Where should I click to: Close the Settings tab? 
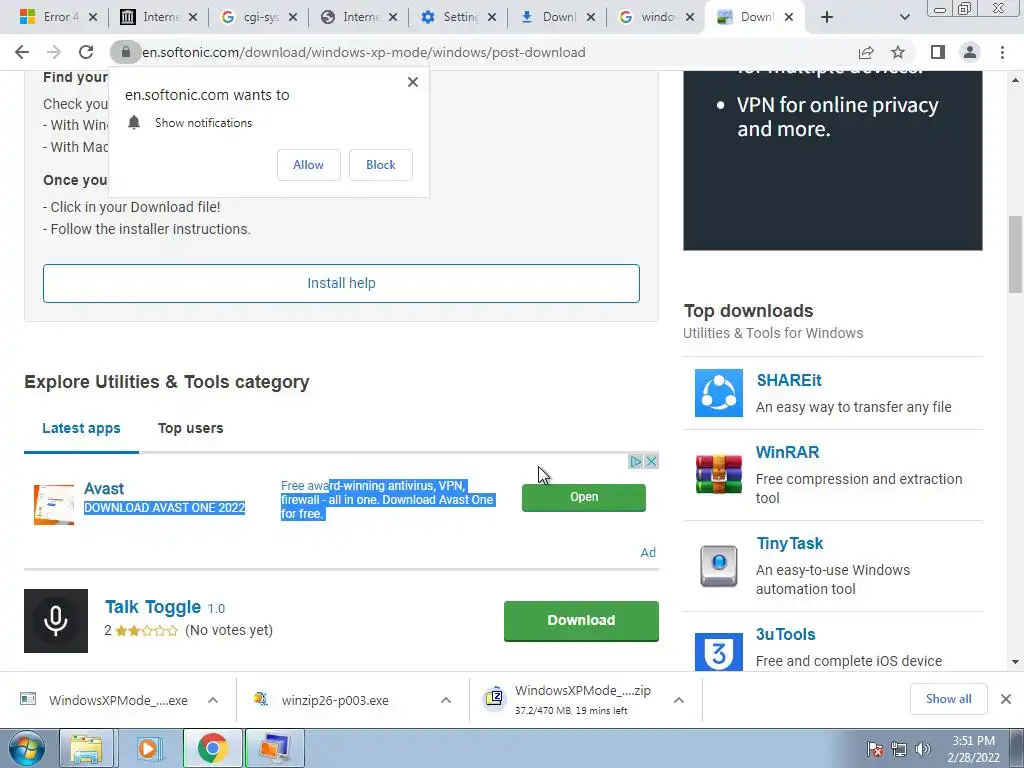click(492, 18)
